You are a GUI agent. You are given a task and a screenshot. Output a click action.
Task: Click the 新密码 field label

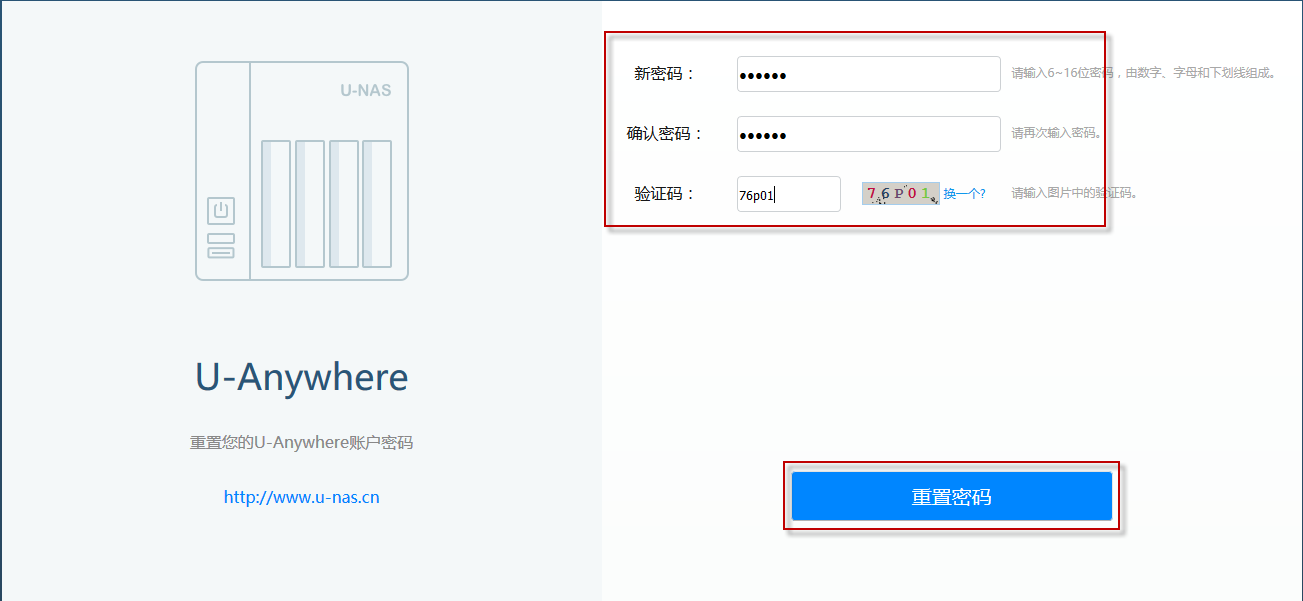tap(663, 74)
